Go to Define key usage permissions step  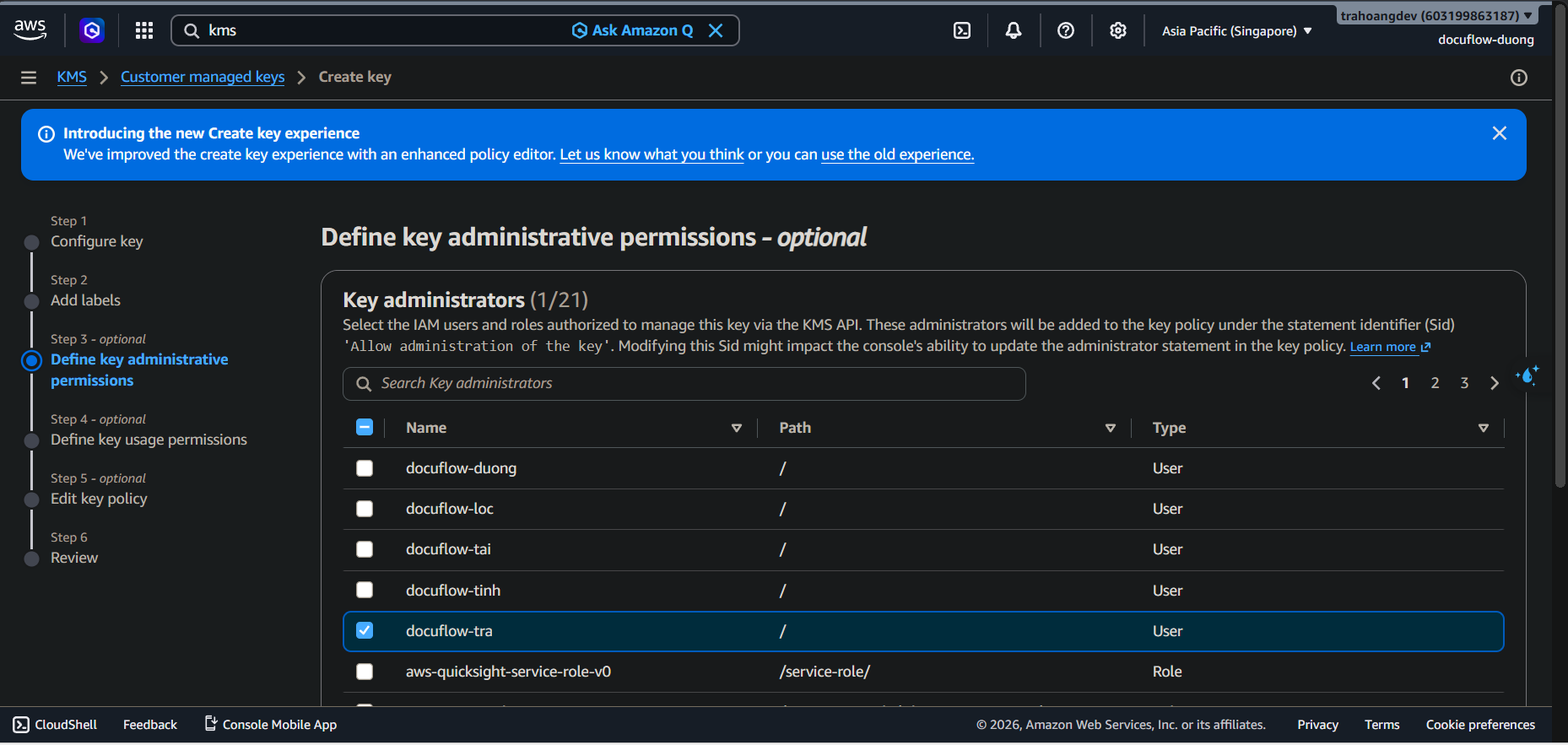[x=149, y=440]
